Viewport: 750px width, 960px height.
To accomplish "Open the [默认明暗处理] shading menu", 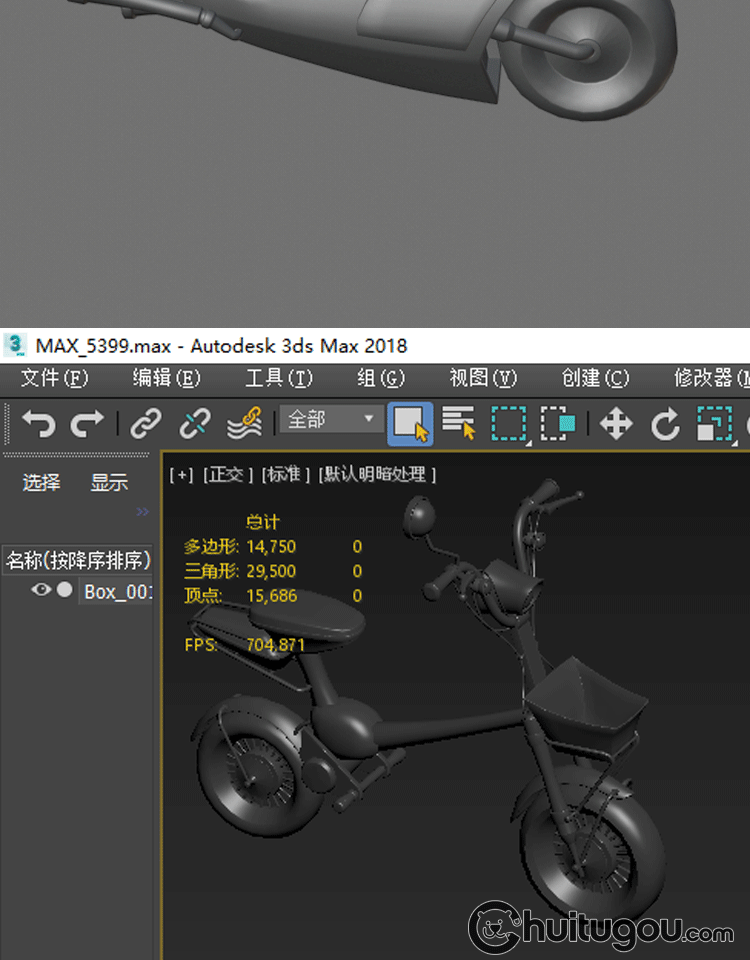I will click(x=377, y=475).
